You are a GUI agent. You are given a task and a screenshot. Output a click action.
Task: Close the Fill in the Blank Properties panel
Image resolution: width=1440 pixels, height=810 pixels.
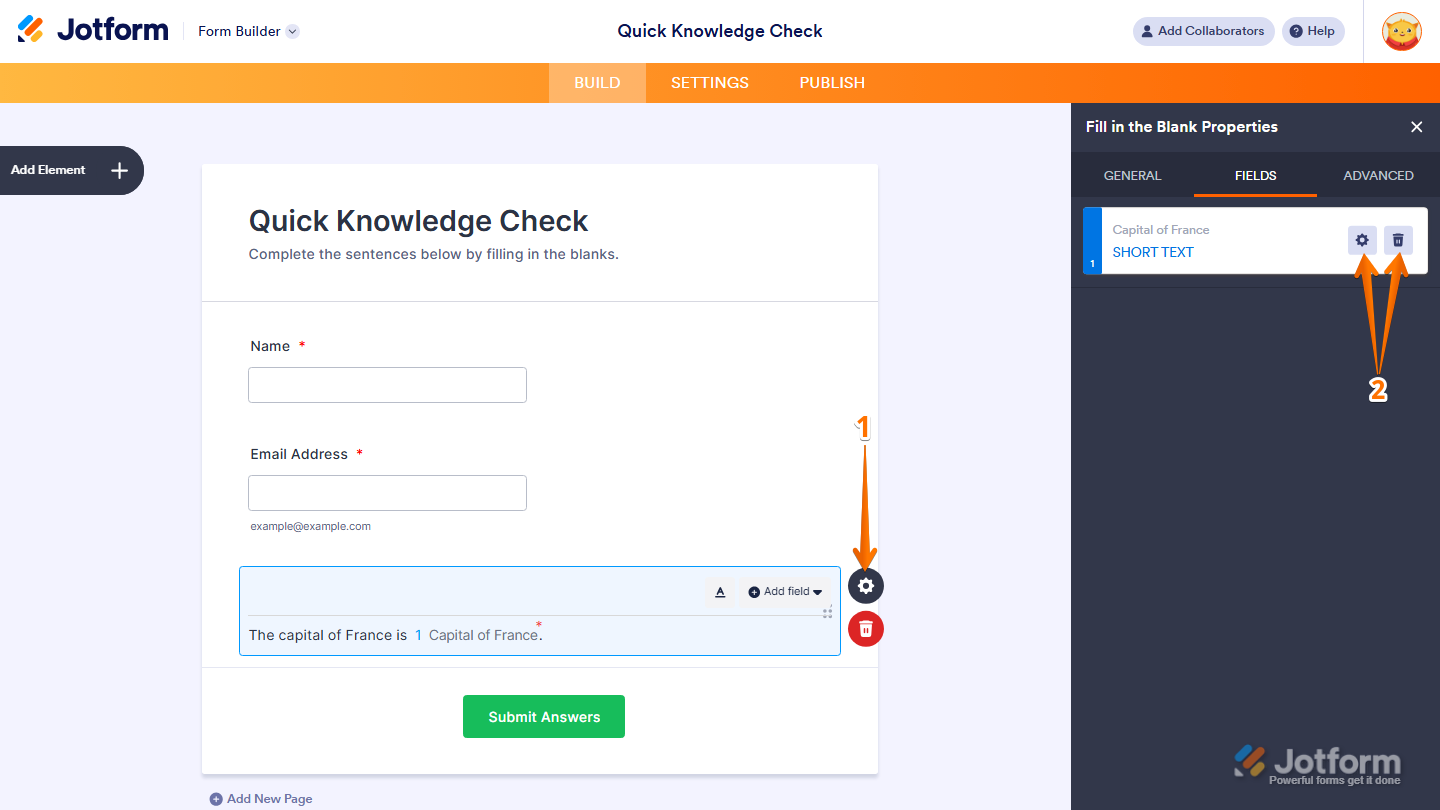click(1416, 127)
